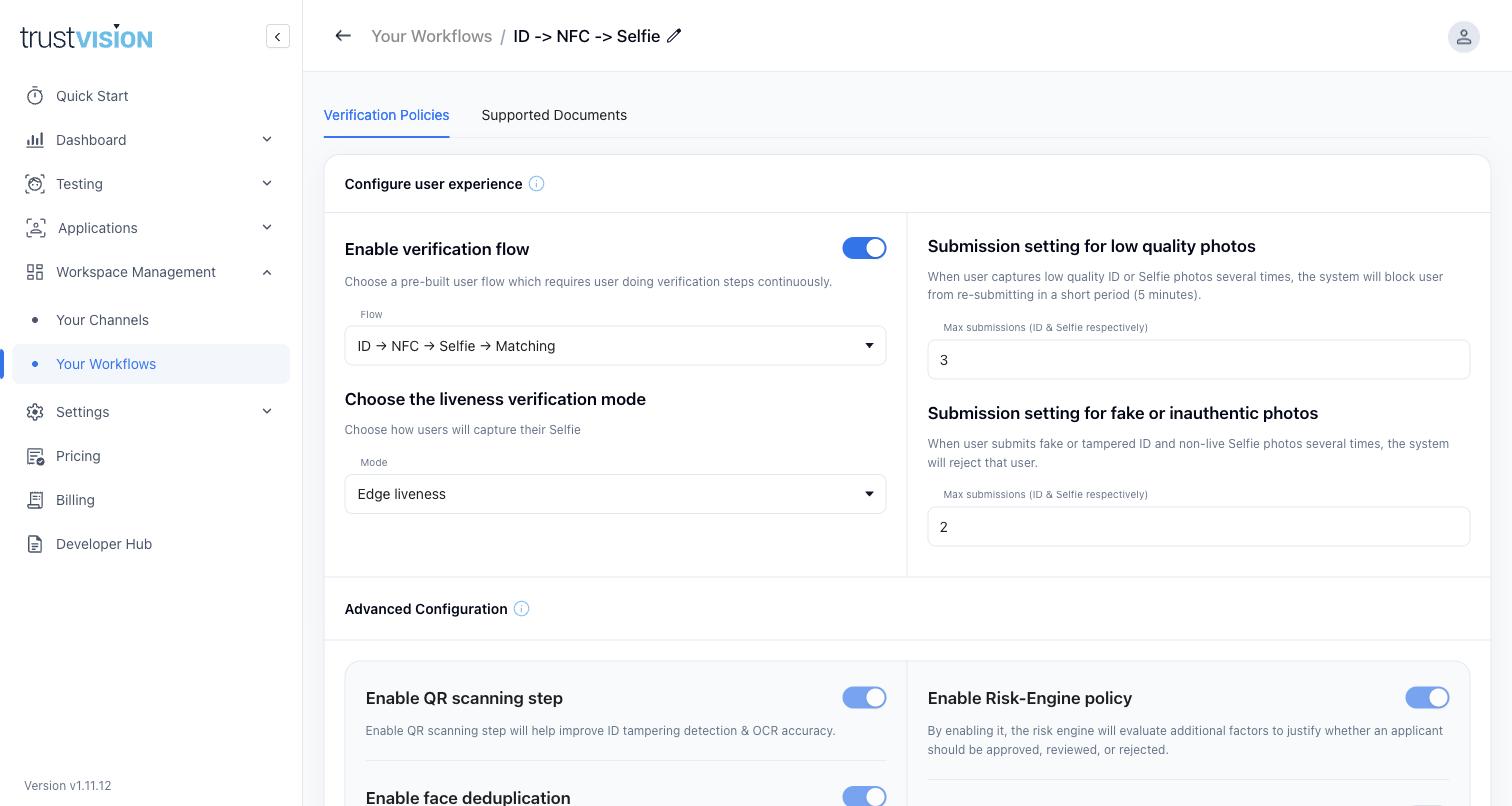Click the Quick Start stopwatch icon
1512x806 pixels.
pos(35,96)
